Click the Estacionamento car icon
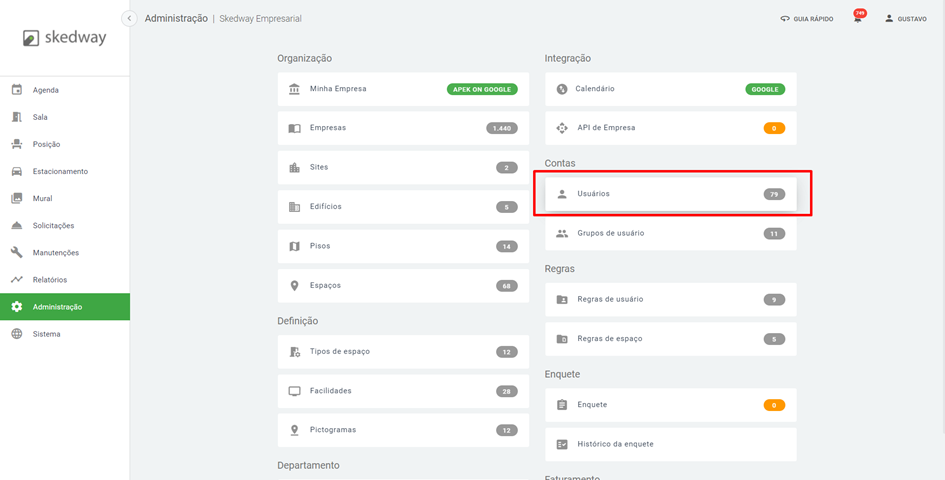Viewport: 945px width, 480px height. (x=17, y=171)
